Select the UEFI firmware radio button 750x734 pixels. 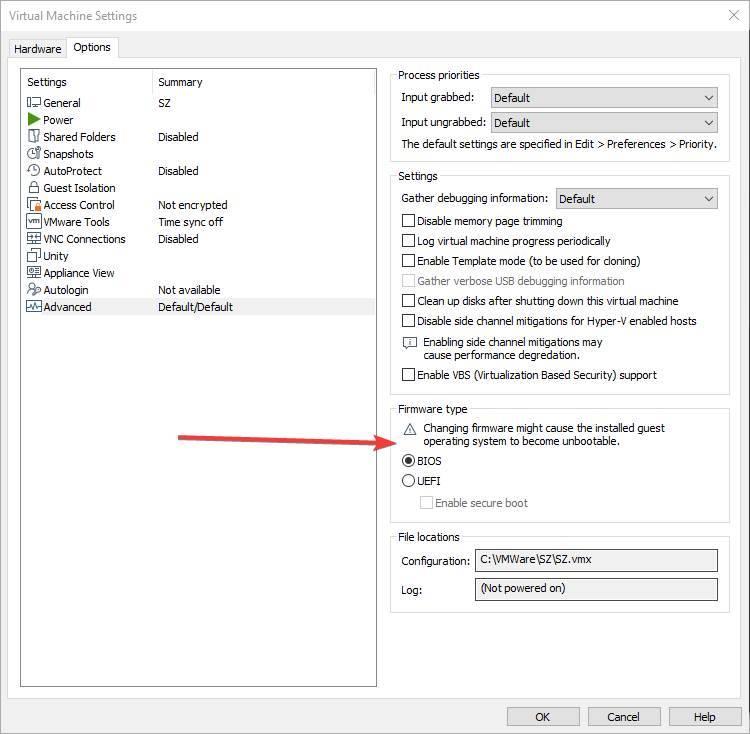pos(408,481)
